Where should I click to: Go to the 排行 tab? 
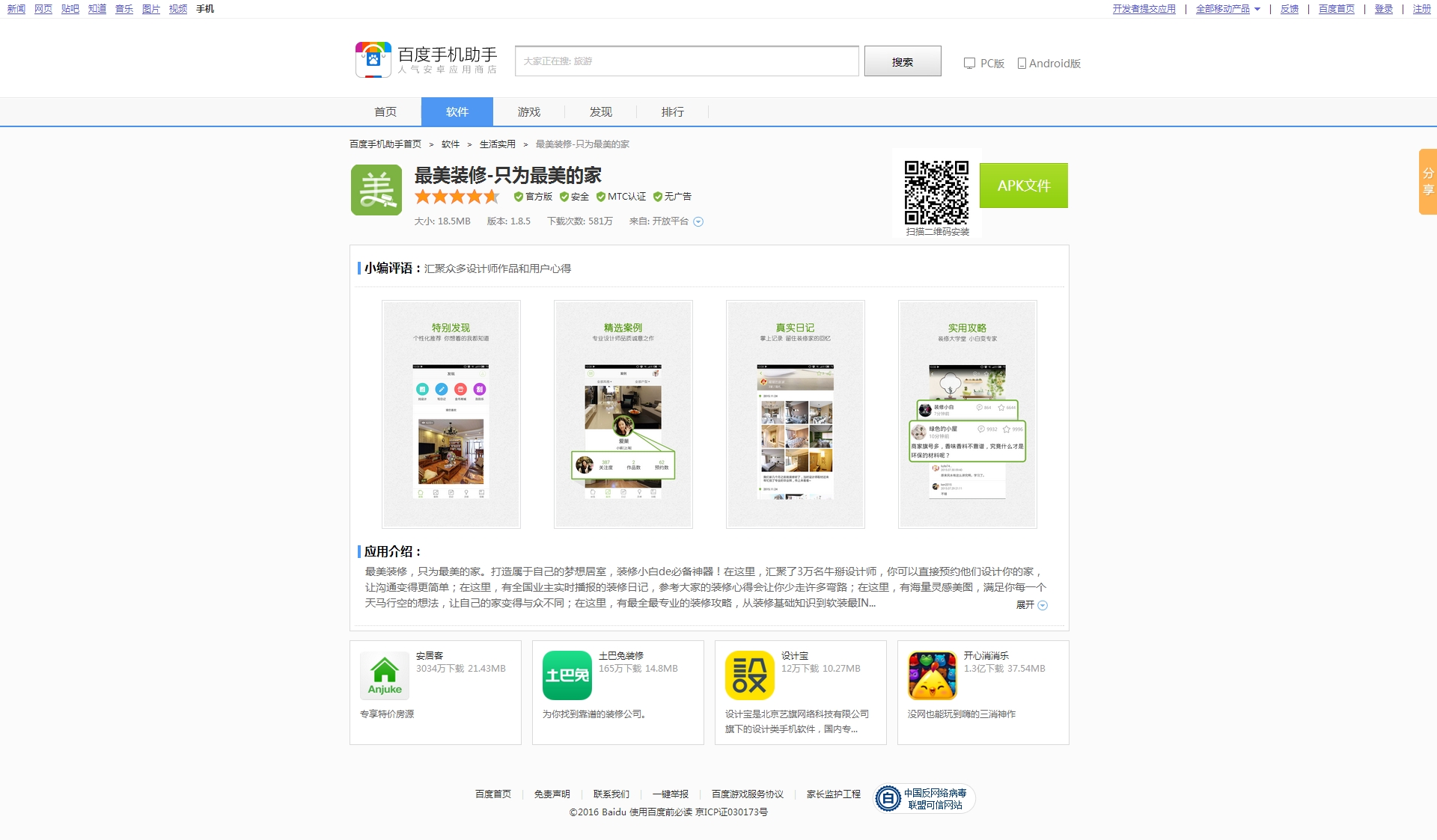pyautogui.click(x=673, y=112)
